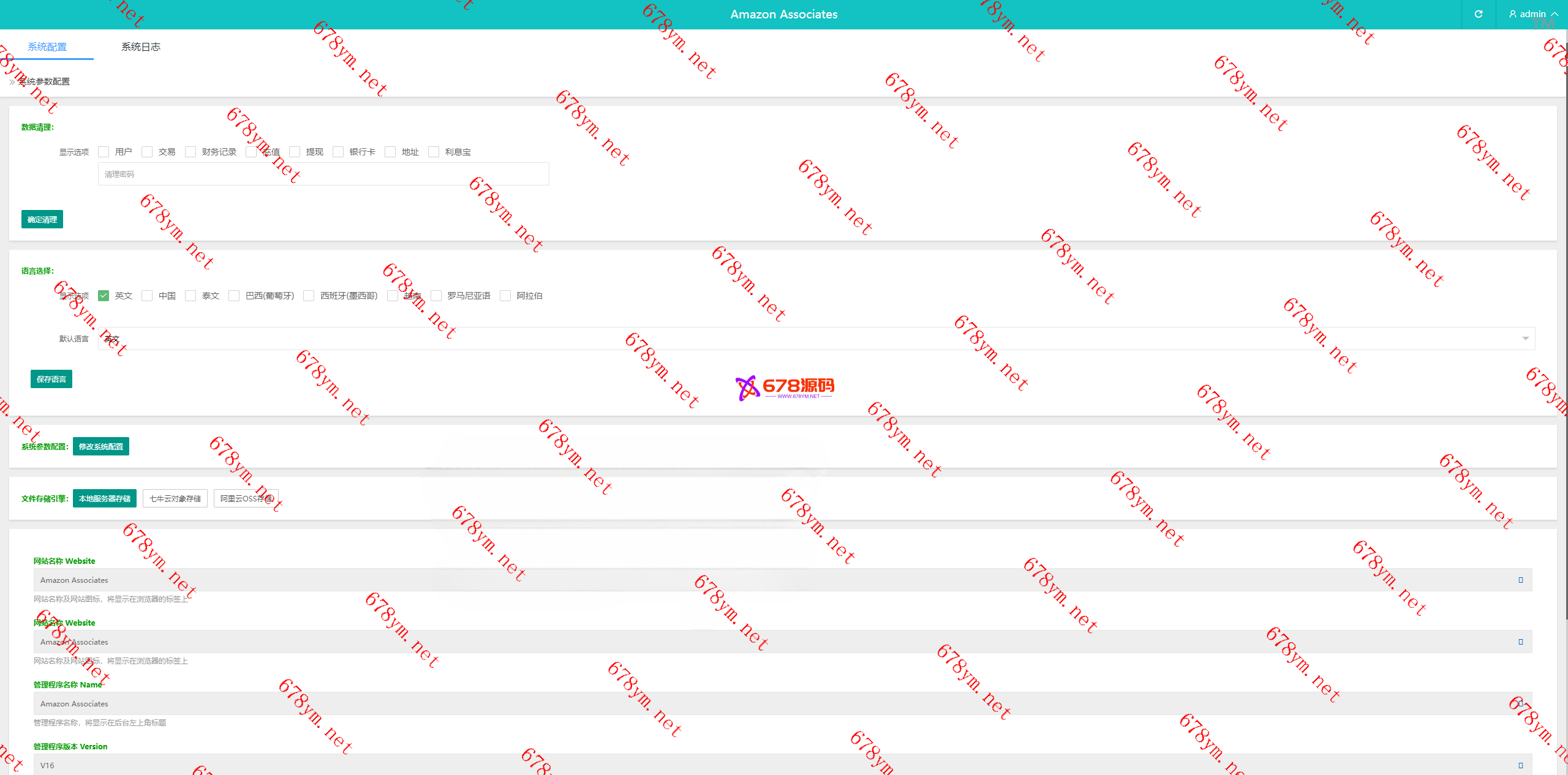Click the 678源码 logo image

pyautogui.click(x=785, y=387)
